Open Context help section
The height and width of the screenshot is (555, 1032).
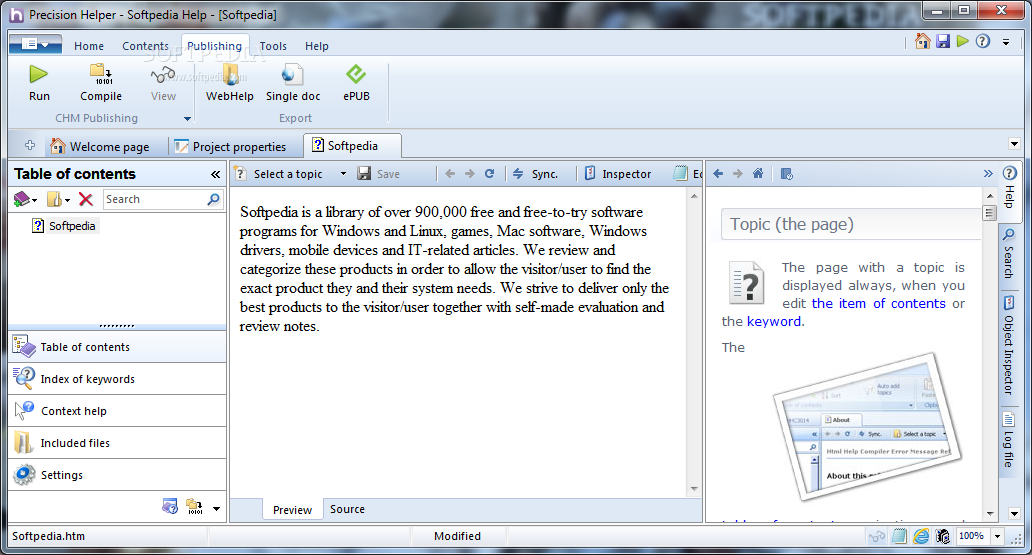117,411
